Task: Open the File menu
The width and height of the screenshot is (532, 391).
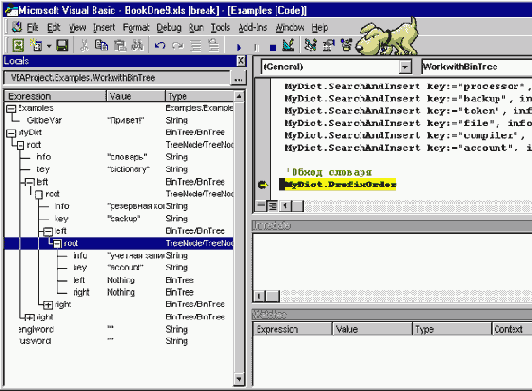Action: [33, 27]
